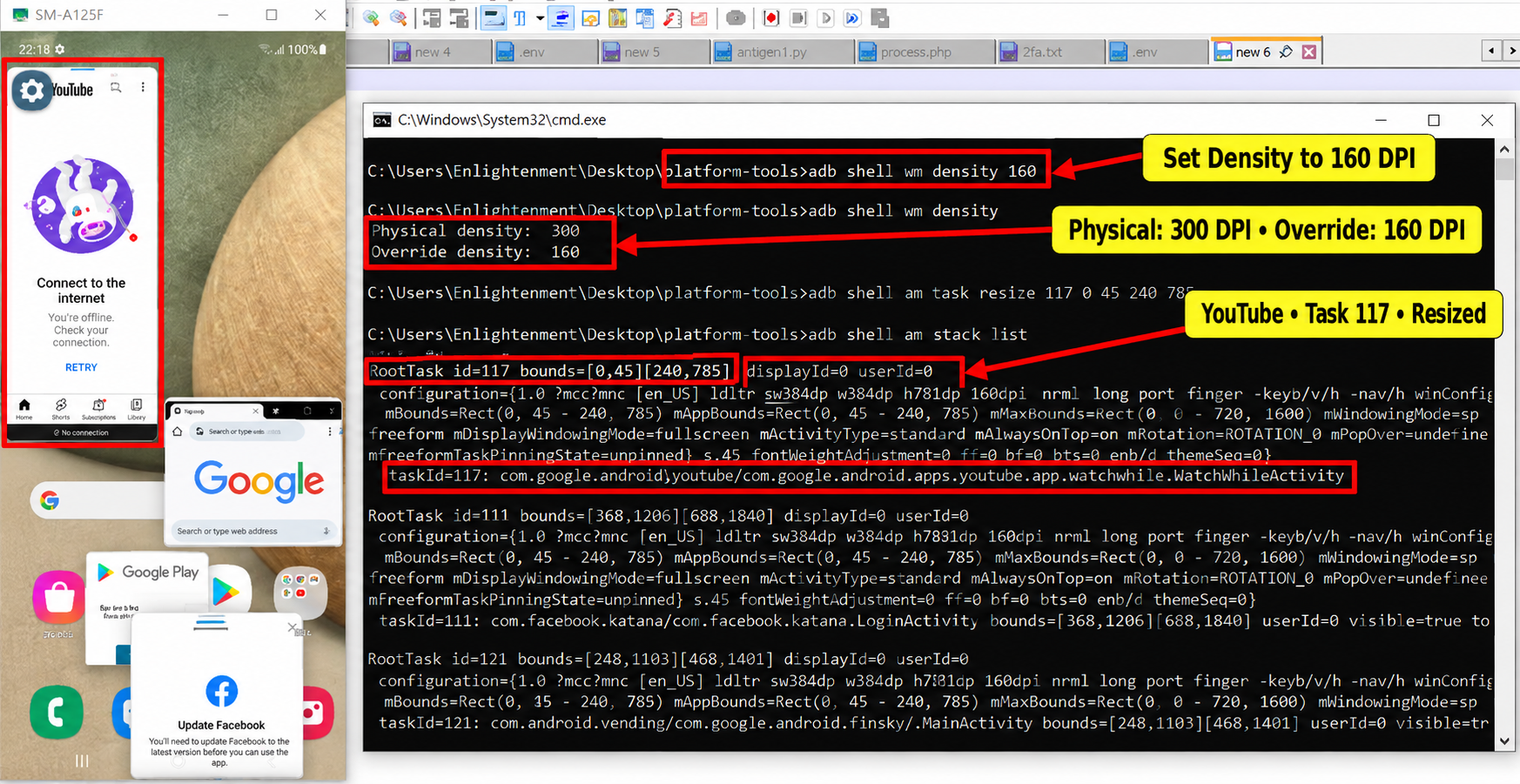Screen dimensions: 1520x784
Task: Open the show-symbols dropdown arrow
Action: click(x=540, y=17)
